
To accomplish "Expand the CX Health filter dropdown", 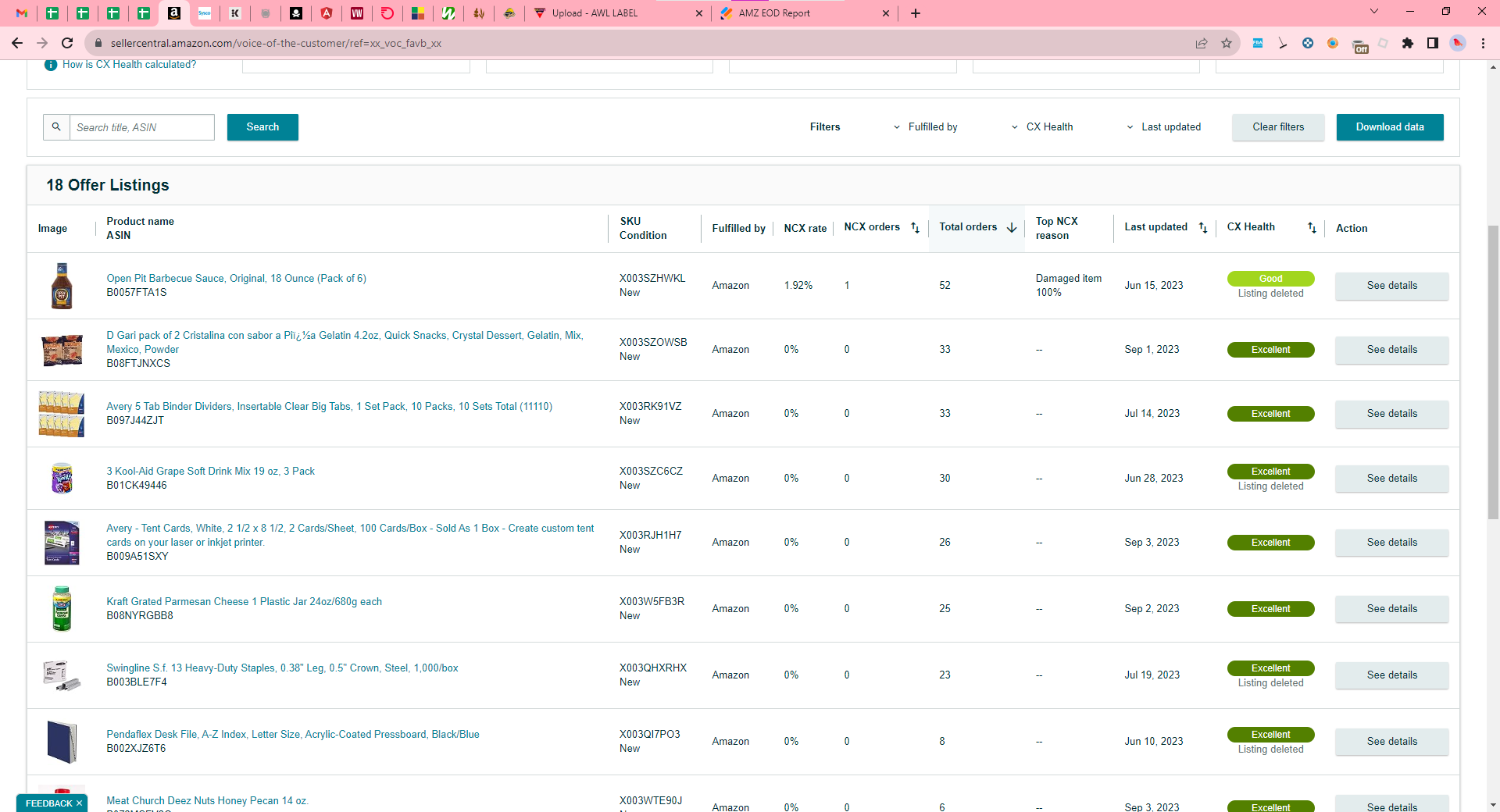I will point(1042,127).
